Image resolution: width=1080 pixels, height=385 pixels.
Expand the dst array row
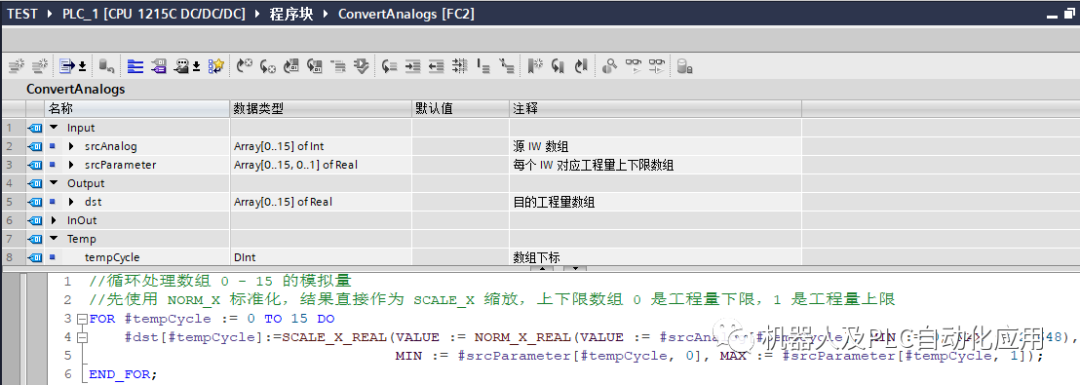click(x=72, y=202)
